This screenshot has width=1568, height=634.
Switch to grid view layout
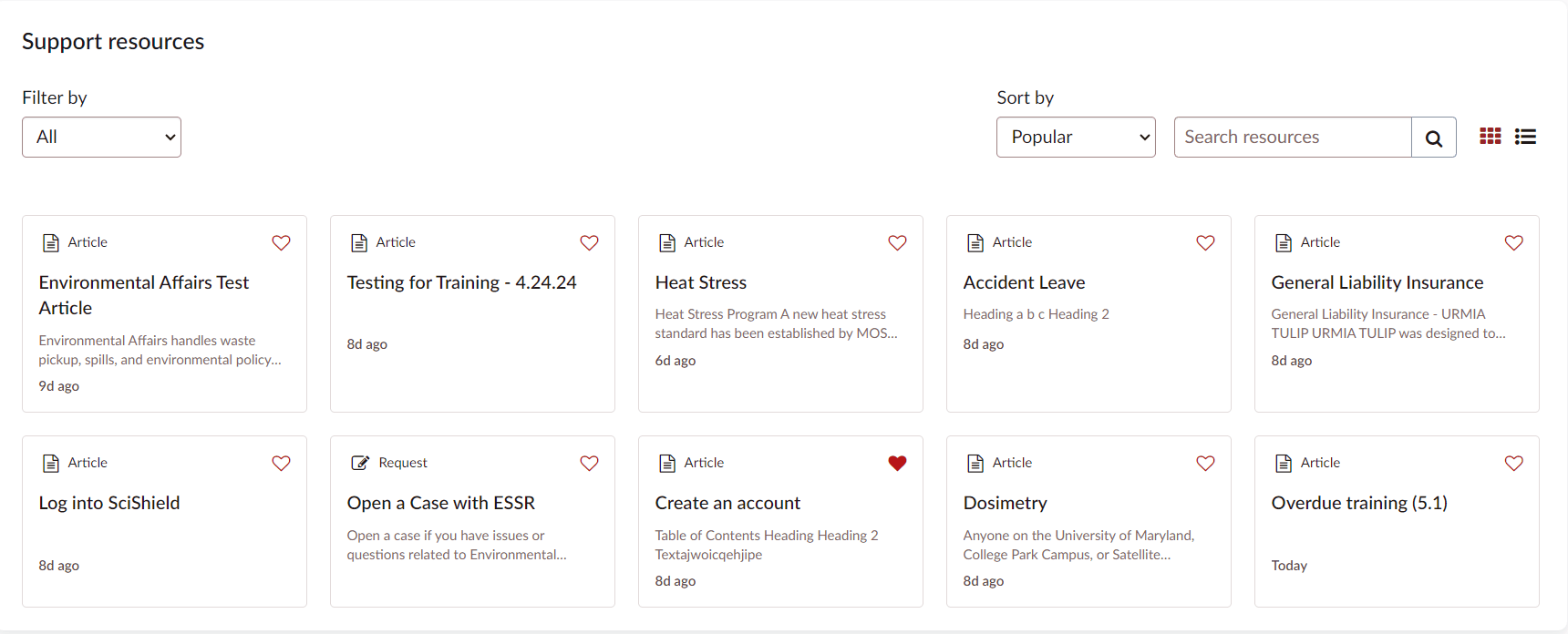coord(1490,137)
